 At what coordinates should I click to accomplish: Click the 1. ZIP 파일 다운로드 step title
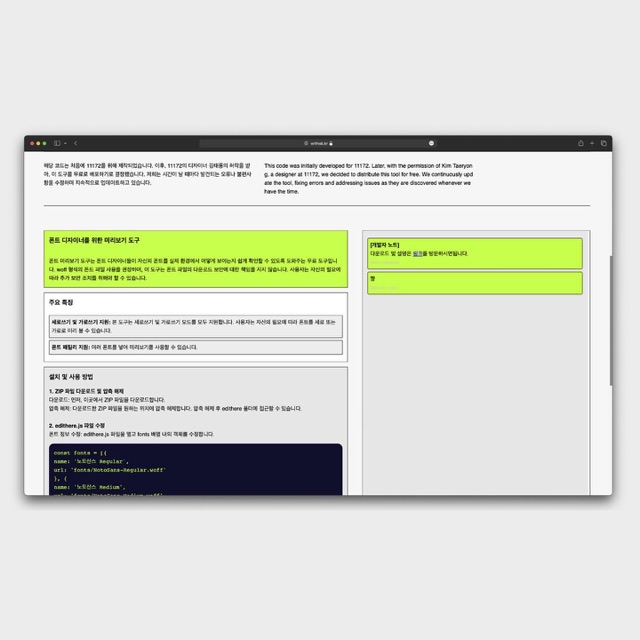86,391
